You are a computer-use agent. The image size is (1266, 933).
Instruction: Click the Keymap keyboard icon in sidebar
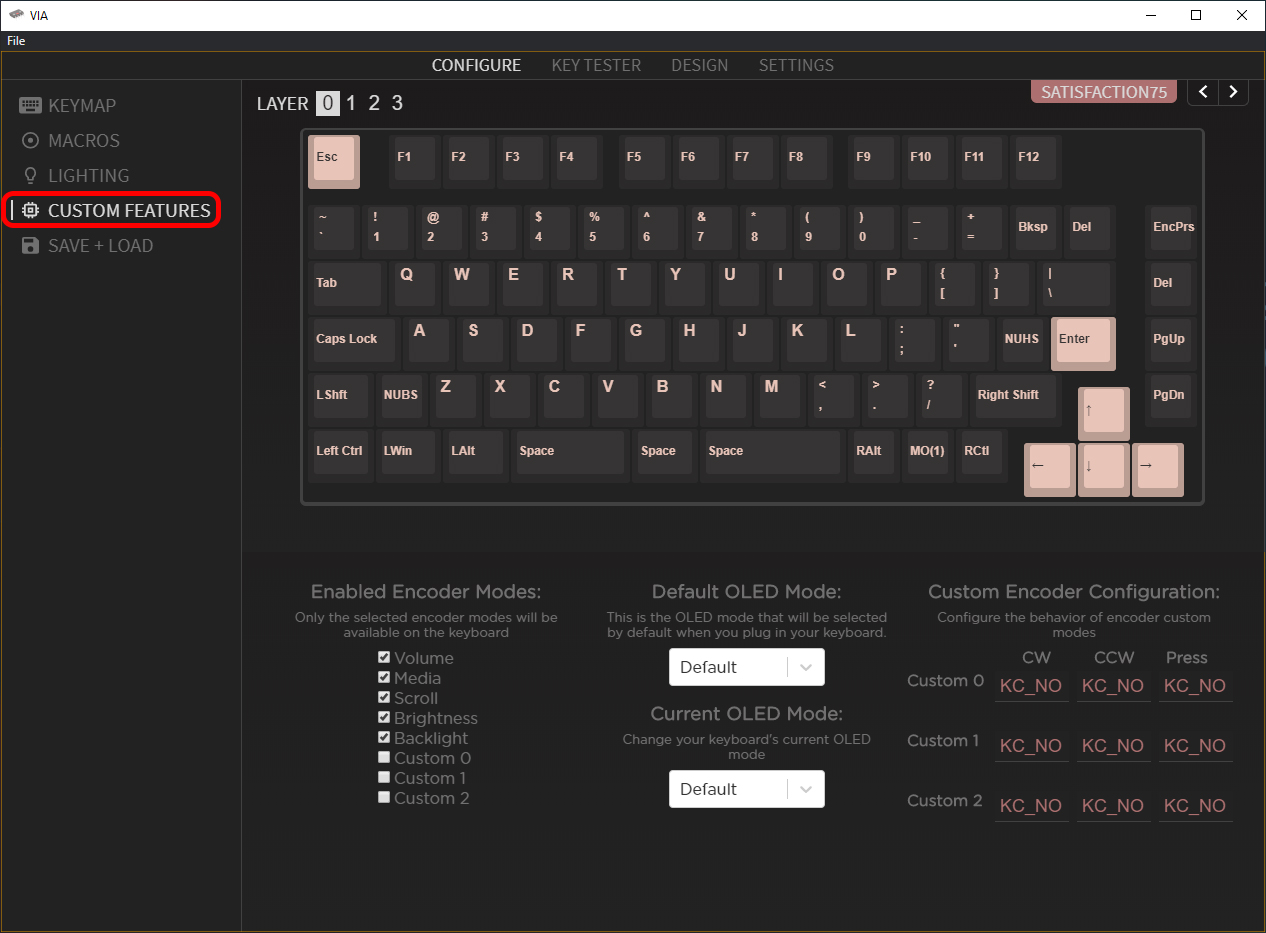(x=30, y=106)
